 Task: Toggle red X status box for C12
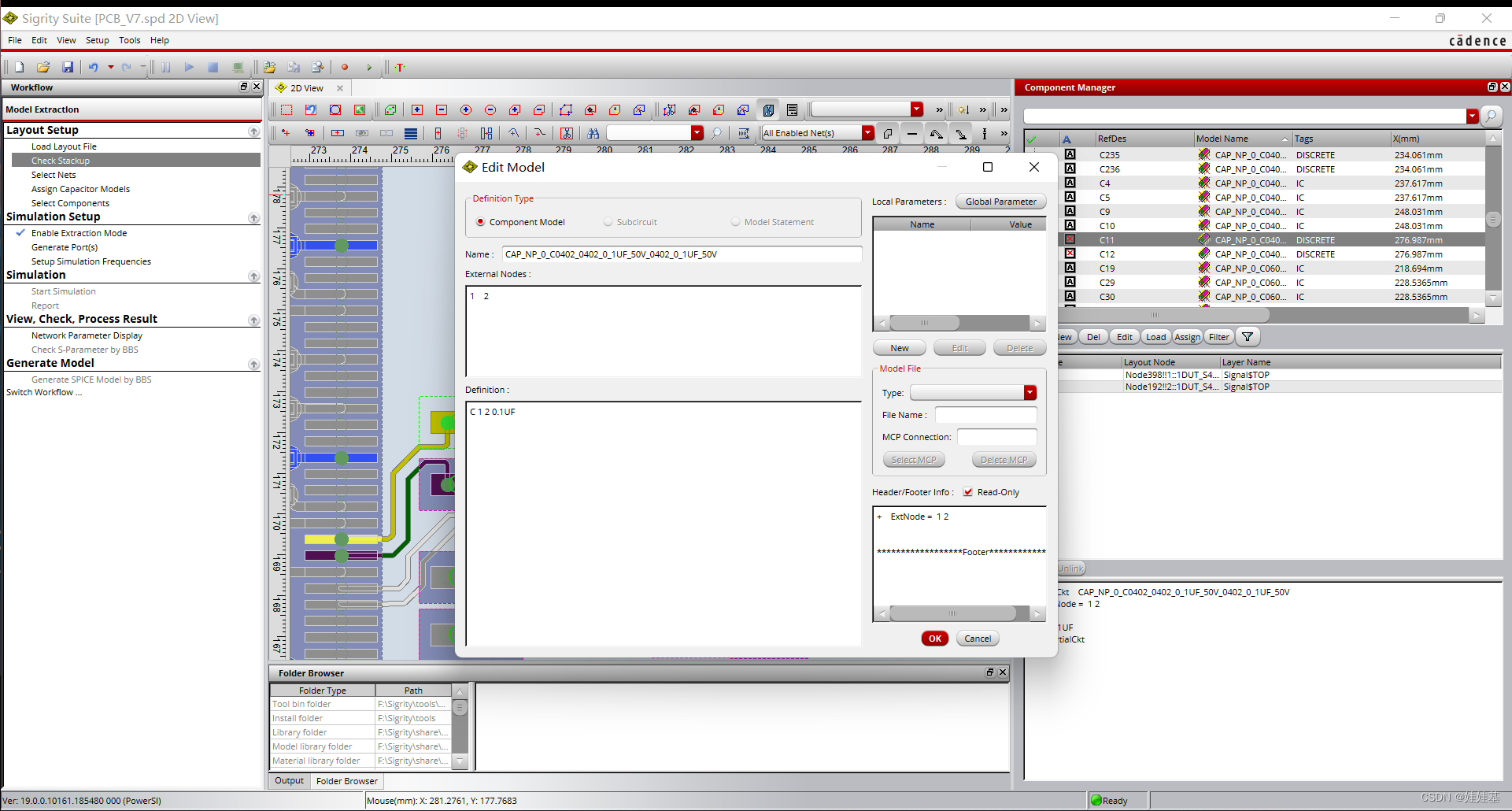tap(1070, 254)
